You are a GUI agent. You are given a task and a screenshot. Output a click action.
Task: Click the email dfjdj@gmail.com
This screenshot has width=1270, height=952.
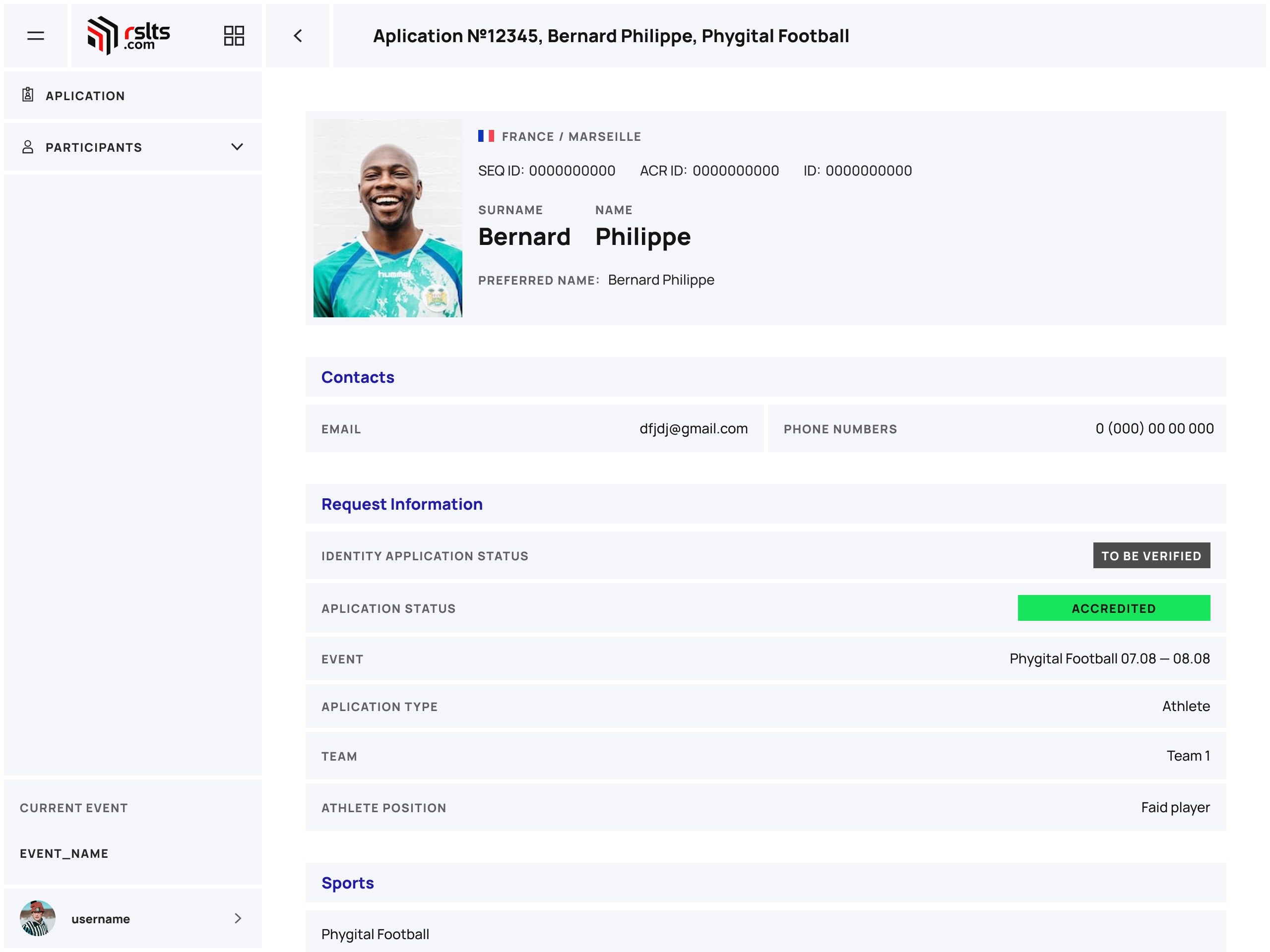coord(694,429)
